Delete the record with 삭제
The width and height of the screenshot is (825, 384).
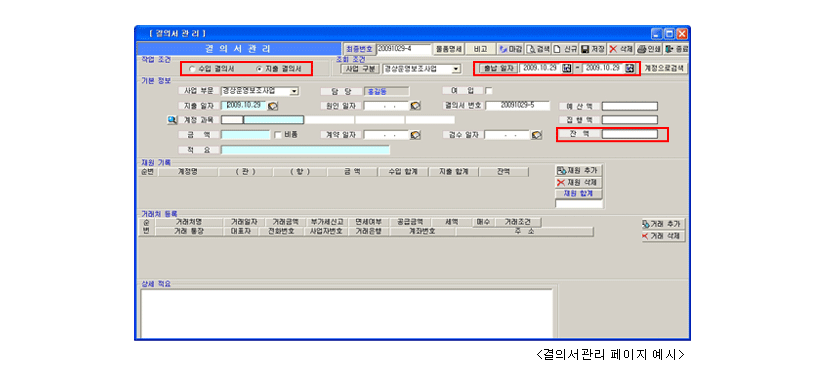[621, 49]
